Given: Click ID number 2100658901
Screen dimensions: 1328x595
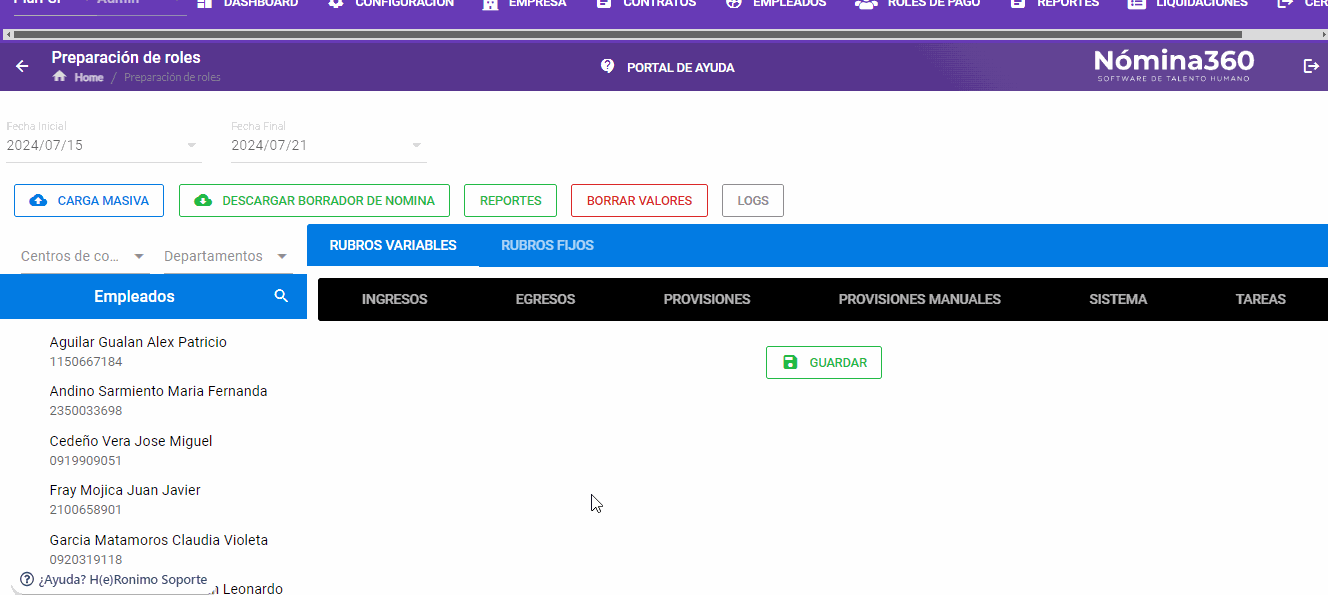Looking at the screenshot, I should [x=86, y=509].
